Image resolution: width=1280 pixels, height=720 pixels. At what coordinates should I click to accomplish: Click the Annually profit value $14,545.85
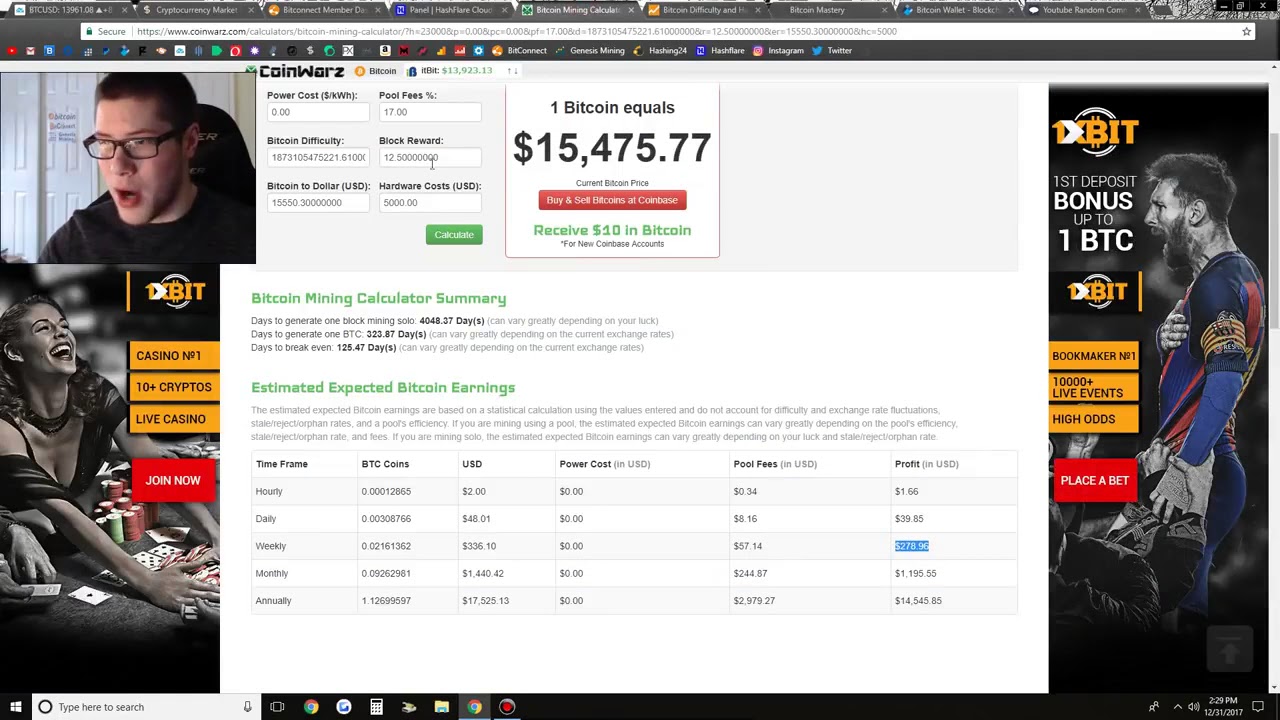click(x=918, y=601)
